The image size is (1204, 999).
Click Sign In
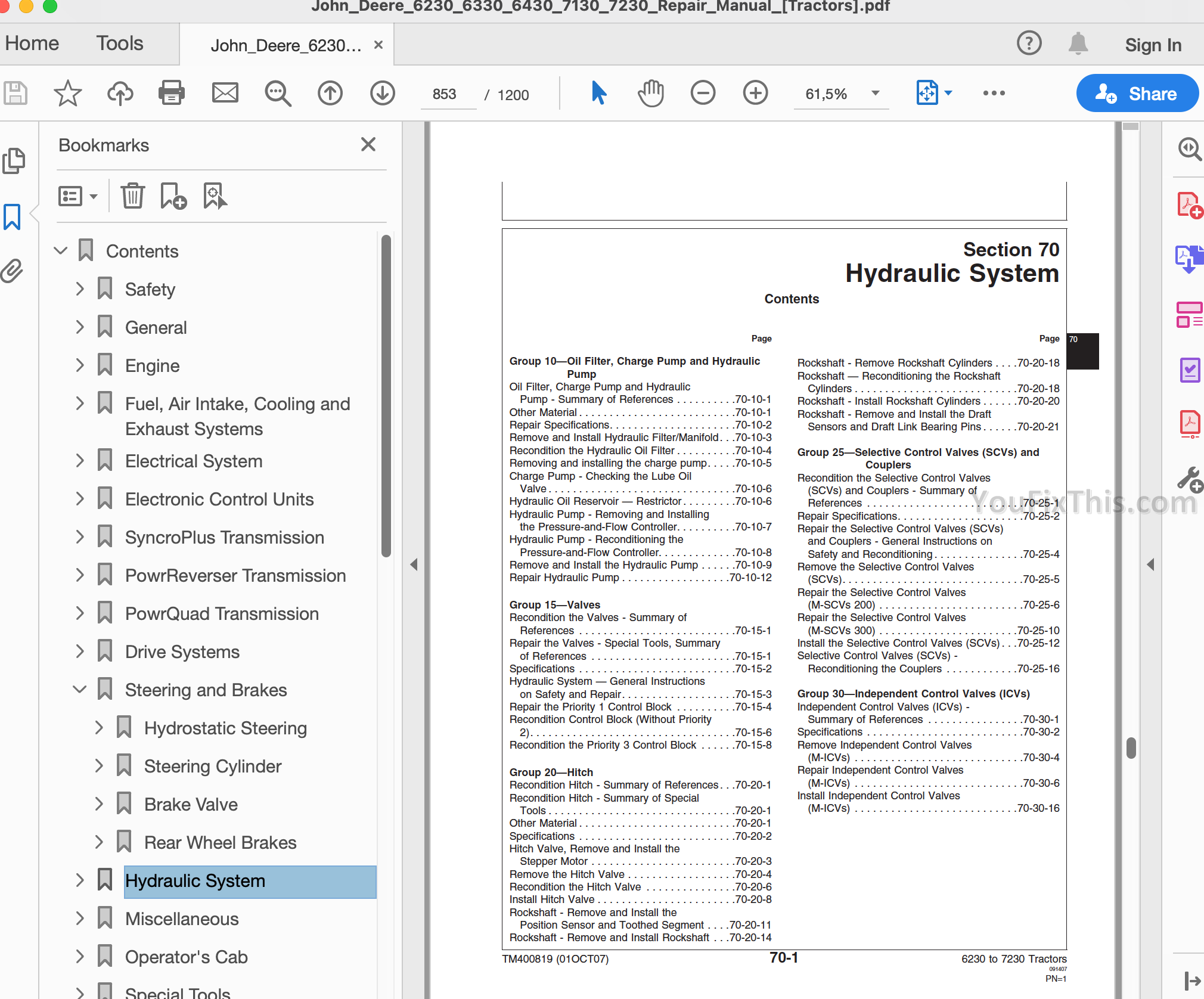coord(1153,45)
